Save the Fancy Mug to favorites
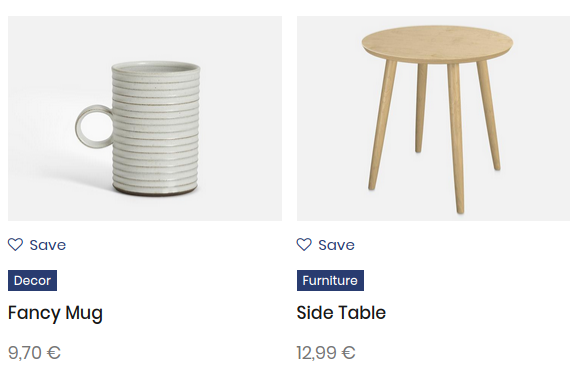 click(x=37, y=245)
